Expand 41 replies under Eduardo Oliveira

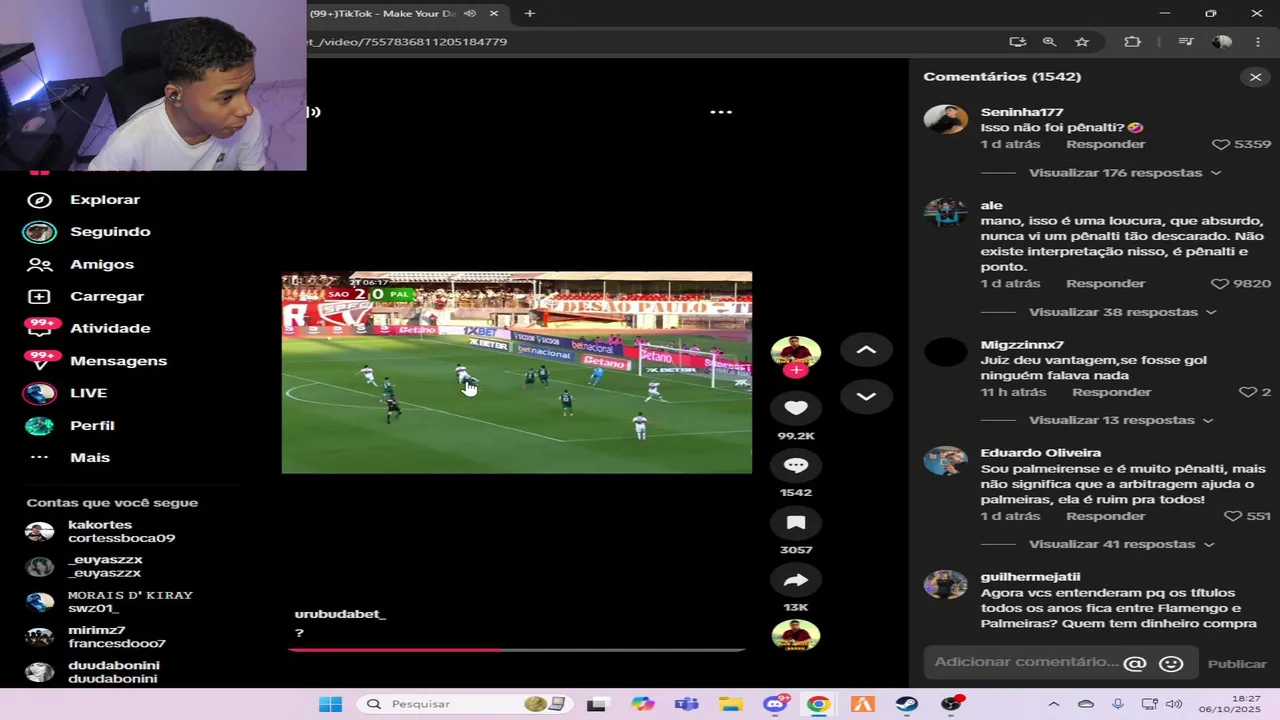[x=1122, y=544]
